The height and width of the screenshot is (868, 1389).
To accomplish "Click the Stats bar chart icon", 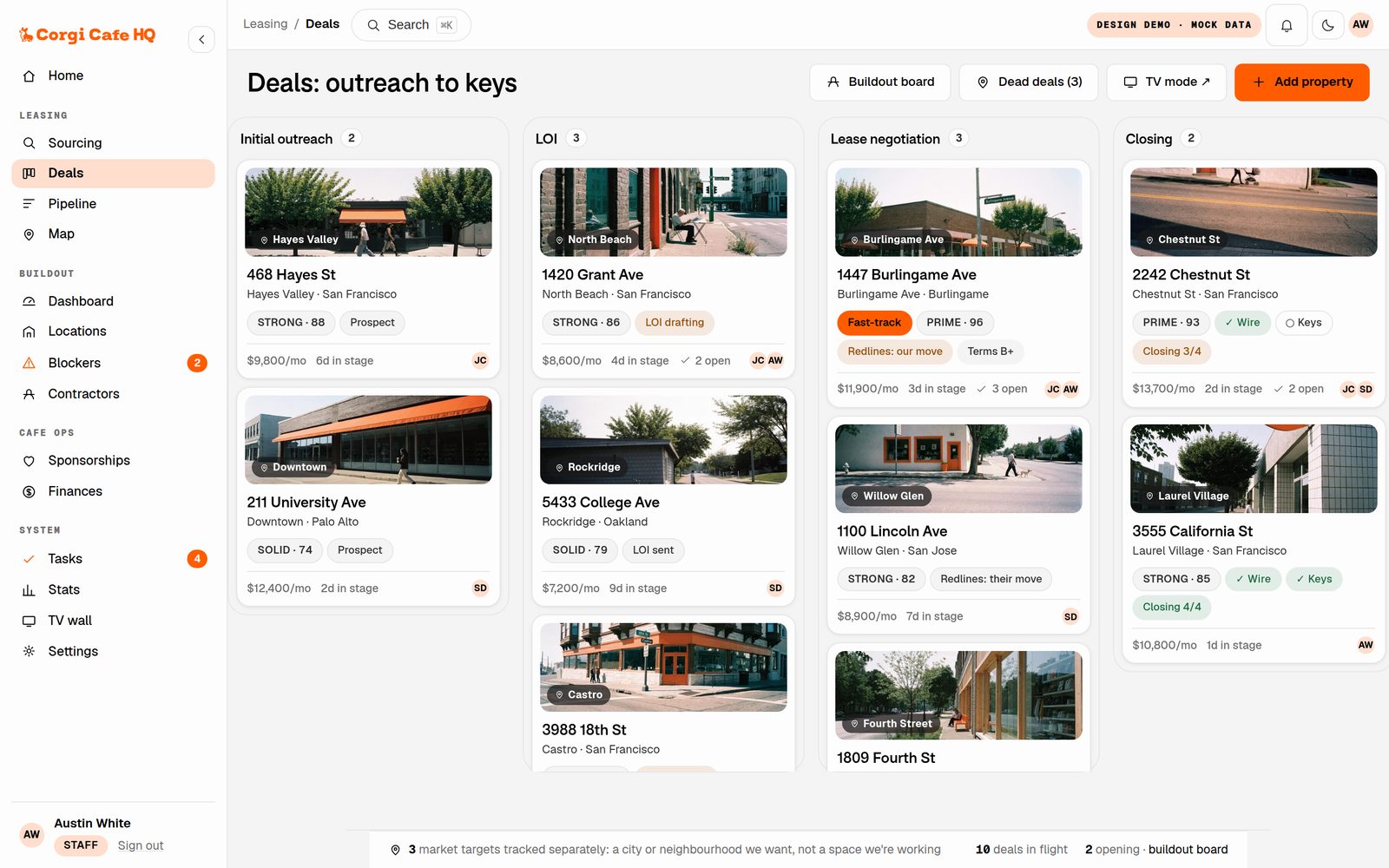I will [x=29, y=590].
